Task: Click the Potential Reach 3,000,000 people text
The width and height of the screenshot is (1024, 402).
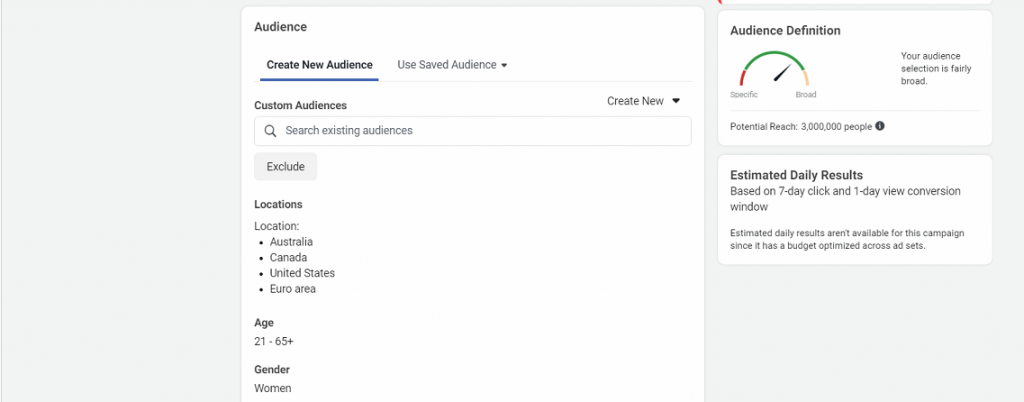Action: (801, 126)
